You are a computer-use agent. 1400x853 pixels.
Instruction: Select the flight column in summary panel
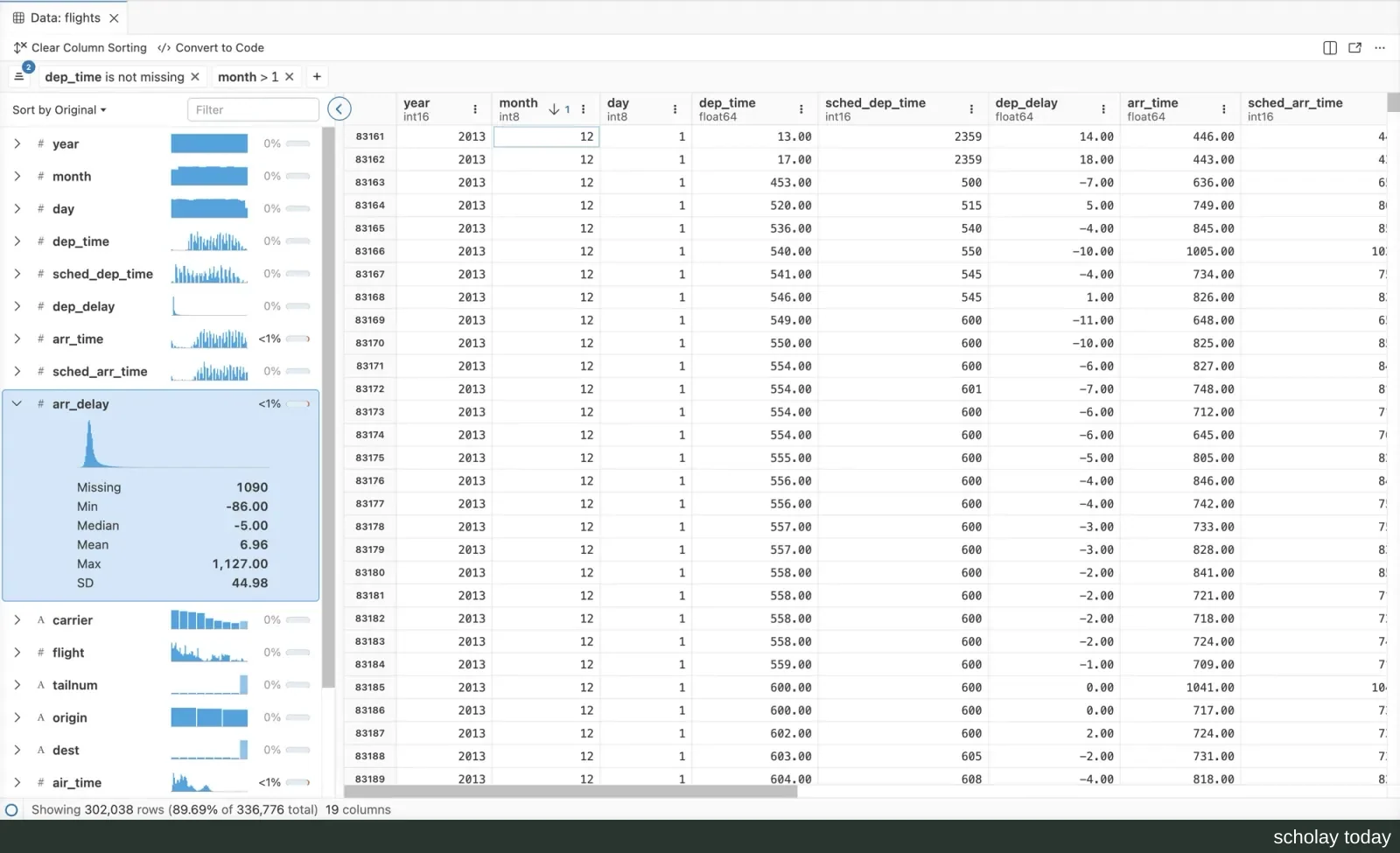[x=161, y=653]
